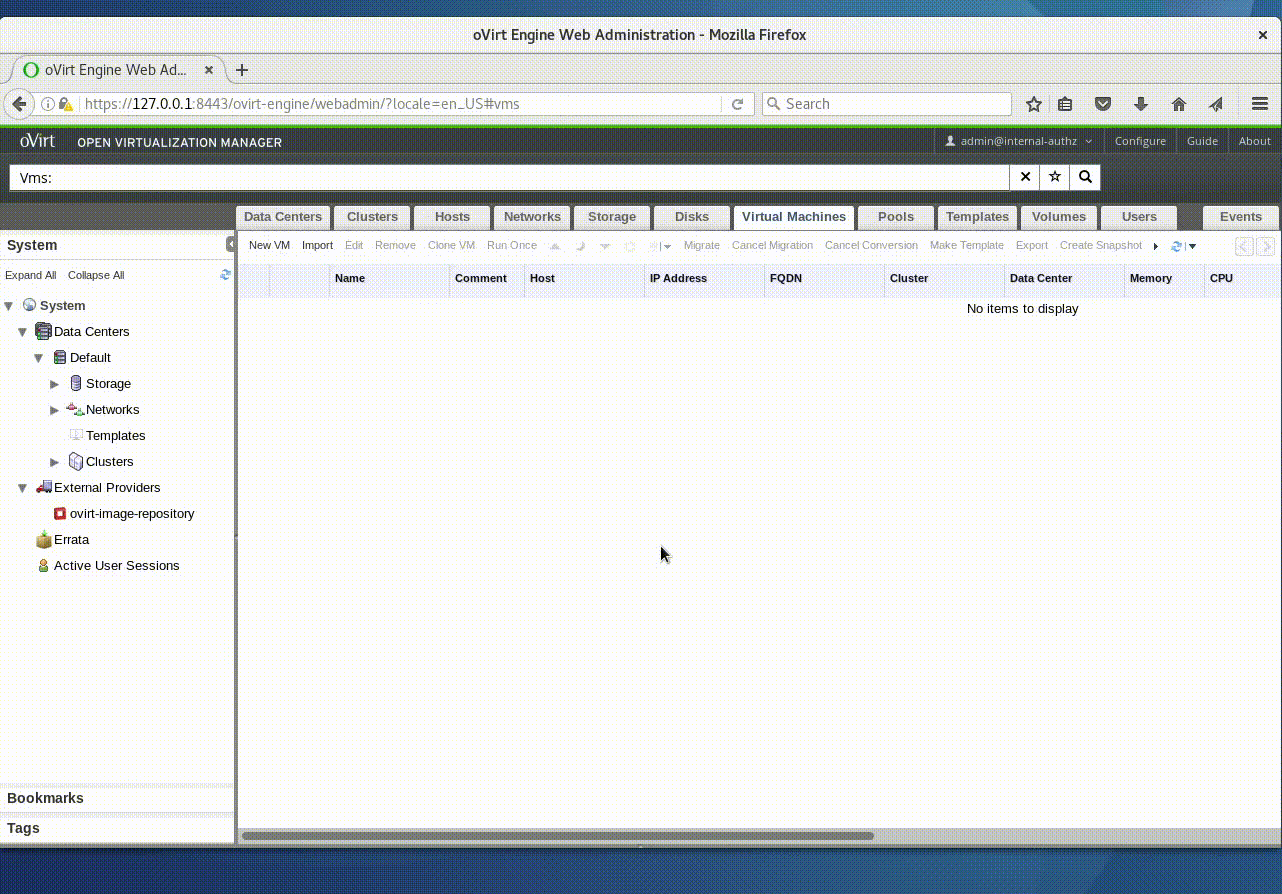The height and width of the screenshot is (894, 1282).
Task: Click the Run VM up-arrow toolbar icon
Action: click(555, 246)
